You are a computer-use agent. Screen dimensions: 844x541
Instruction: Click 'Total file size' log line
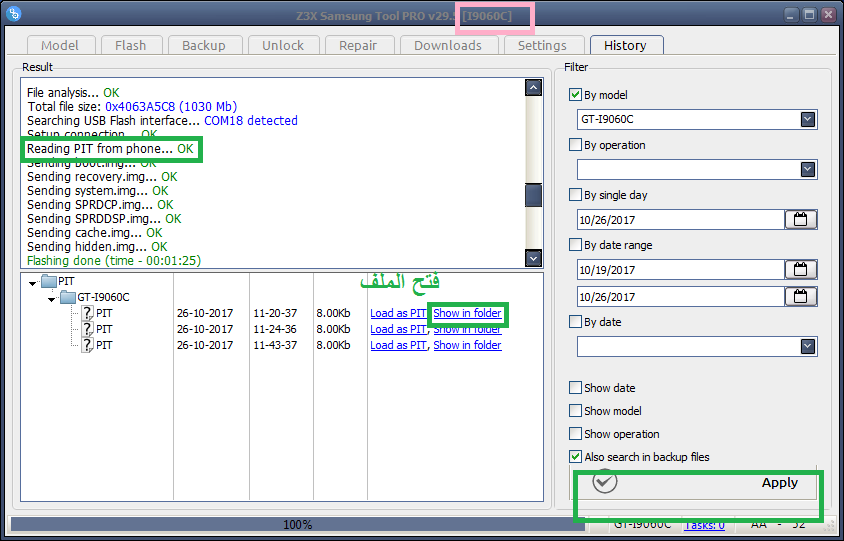[132, 107]
